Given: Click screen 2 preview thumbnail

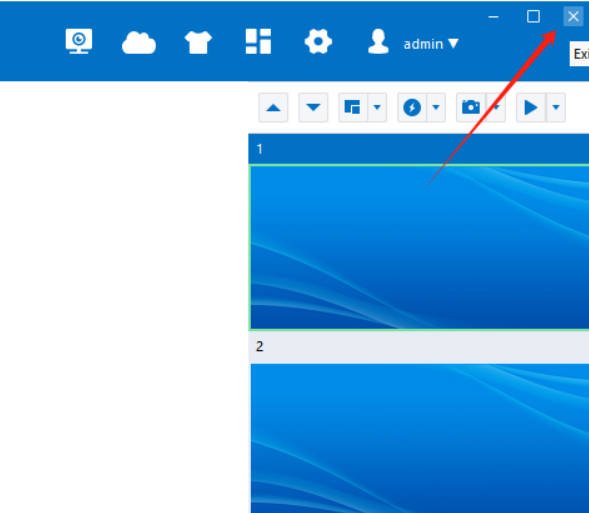Looking at the screenshot, I should (419, 438).
